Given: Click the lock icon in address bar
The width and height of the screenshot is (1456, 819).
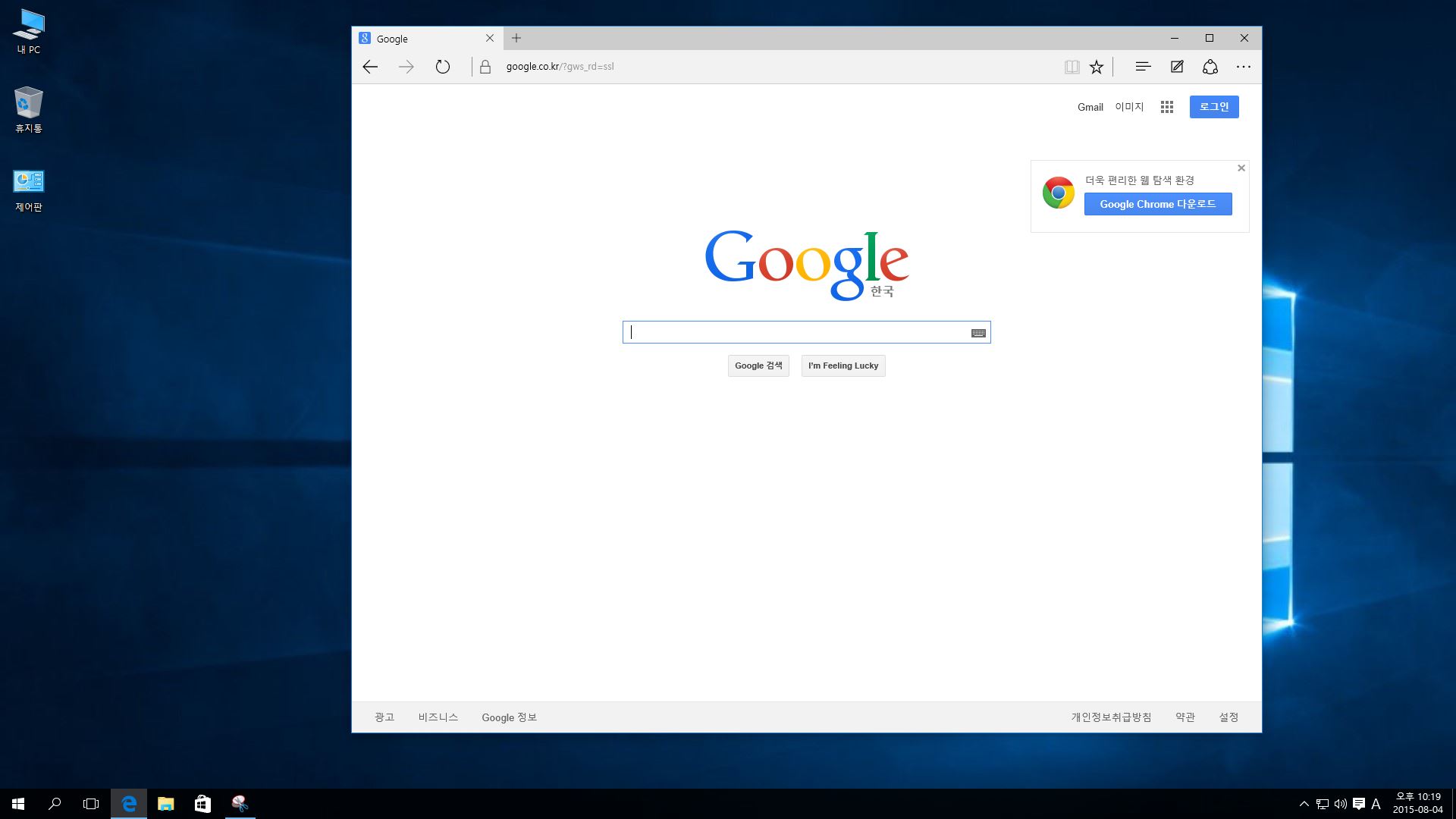Looking at the screenshot, I should click(x=485, y=67).
